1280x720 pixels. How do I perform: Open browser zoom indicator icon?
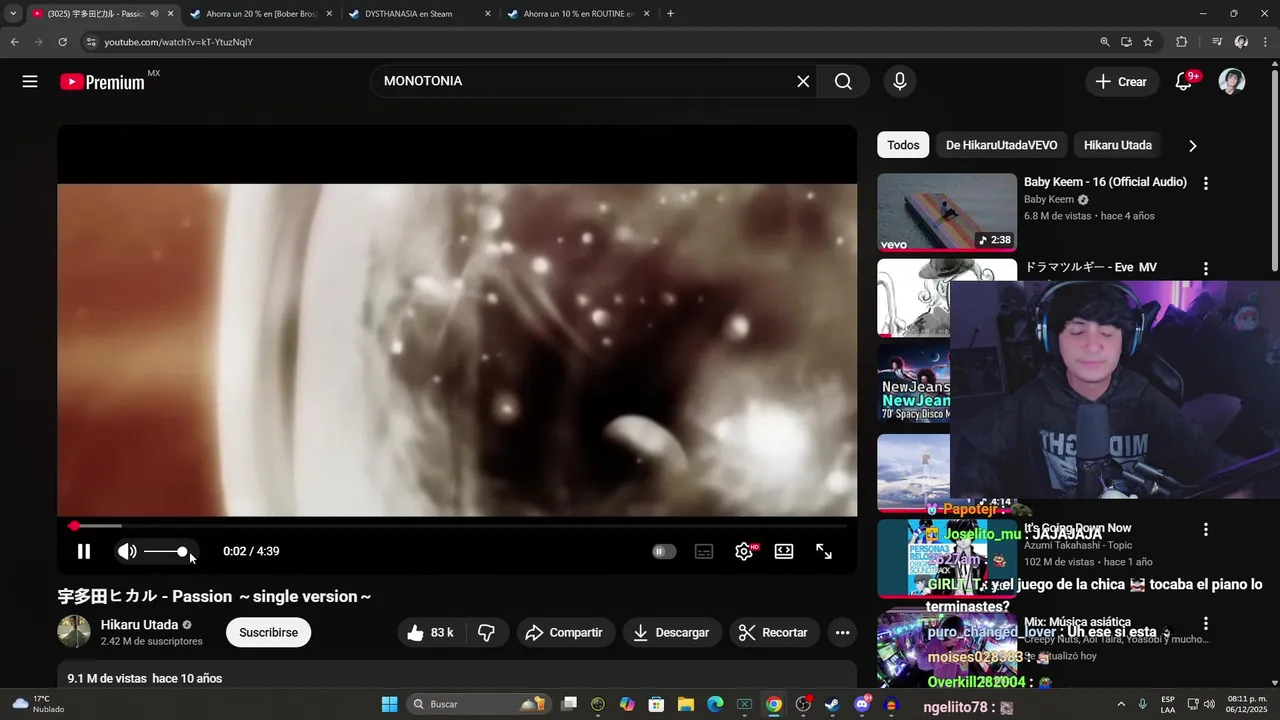[1104, 42]
